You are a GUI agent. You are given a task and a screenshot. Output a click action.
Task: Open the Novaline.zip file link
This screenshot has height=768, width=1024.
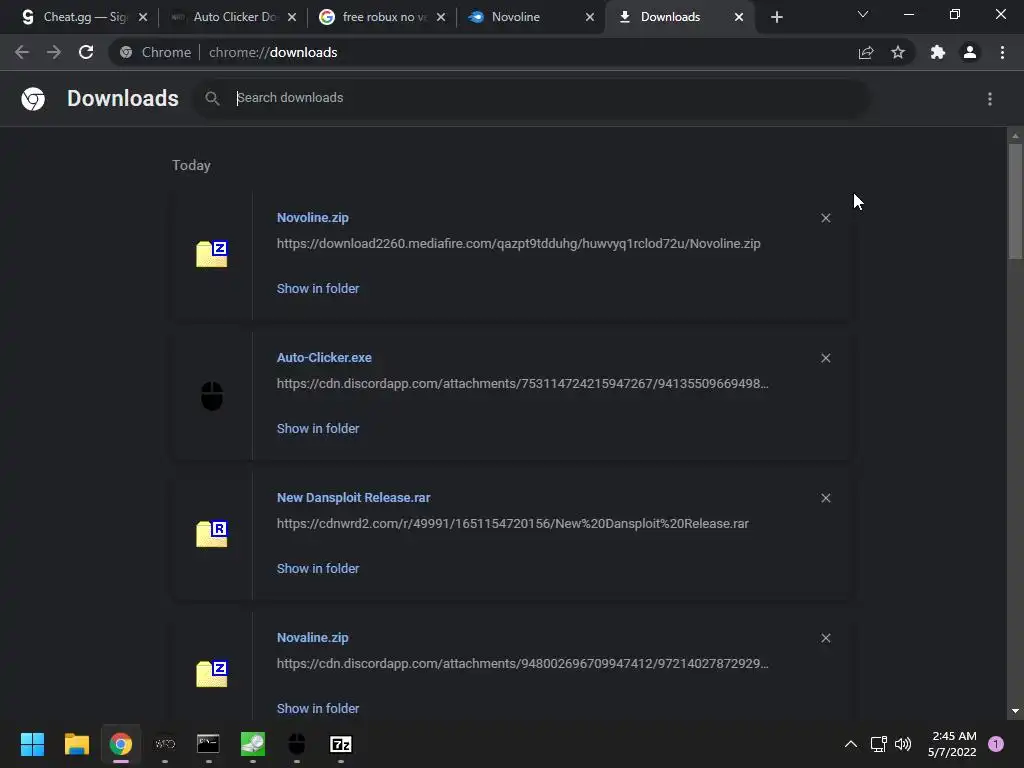313,637
